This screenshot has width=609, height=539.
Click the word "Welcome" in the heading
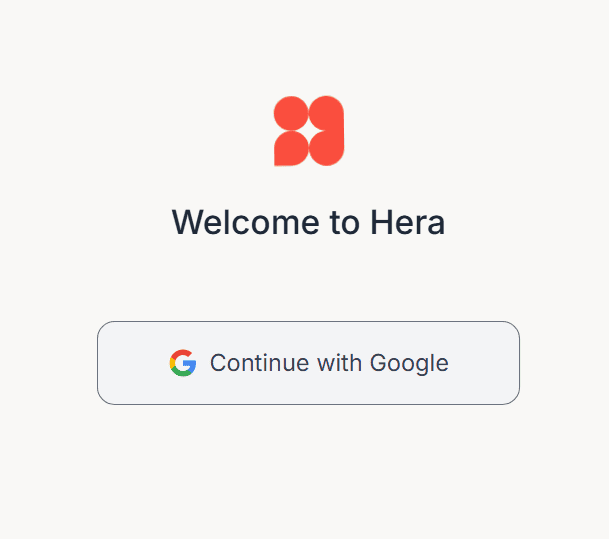click(245, 222)
